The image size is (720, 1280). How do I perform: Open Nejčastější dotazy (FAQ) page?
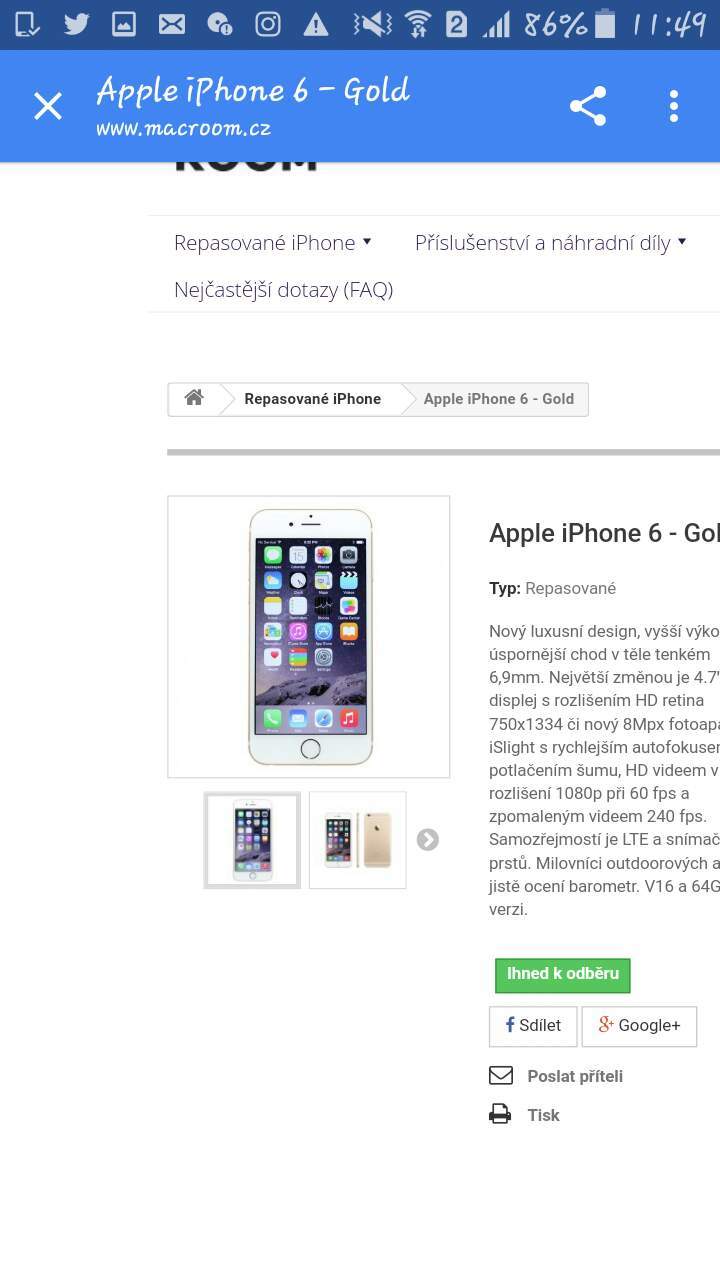click(x=283, y=290)
